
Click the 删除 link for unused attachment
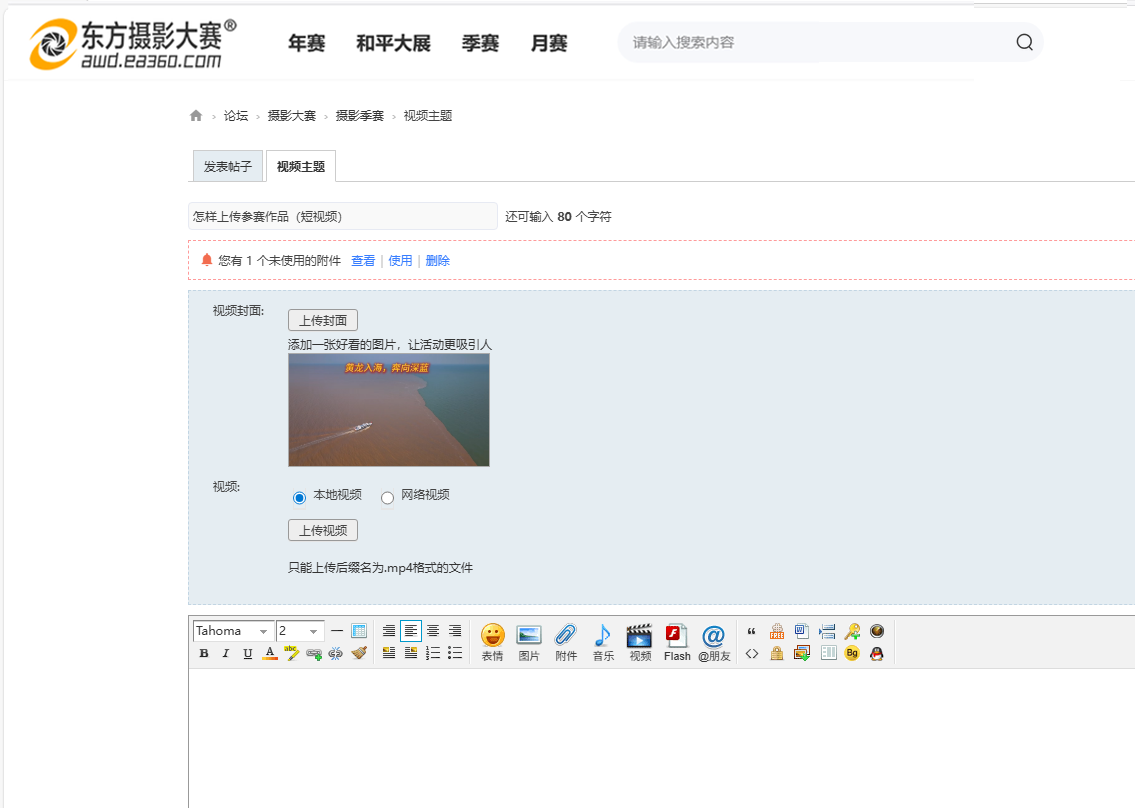(x=437, y=261)
